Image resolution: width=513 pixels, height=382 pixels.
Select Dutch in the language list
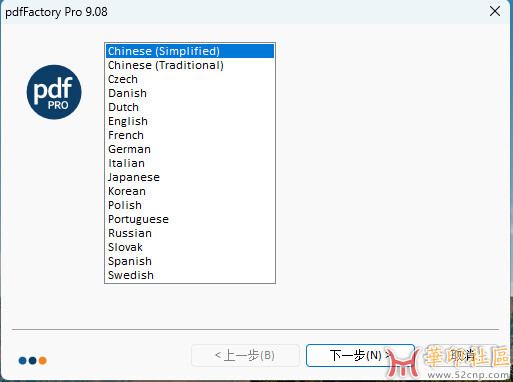point(190,107)
